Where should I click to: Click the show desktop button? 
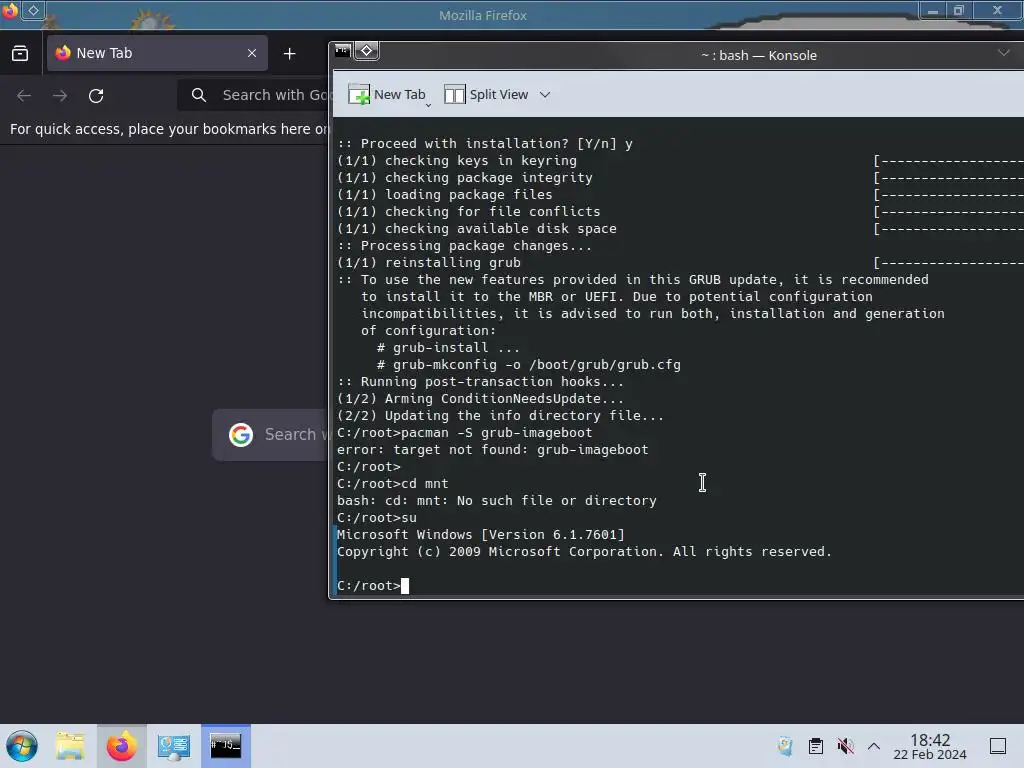[x=998, y=746]
